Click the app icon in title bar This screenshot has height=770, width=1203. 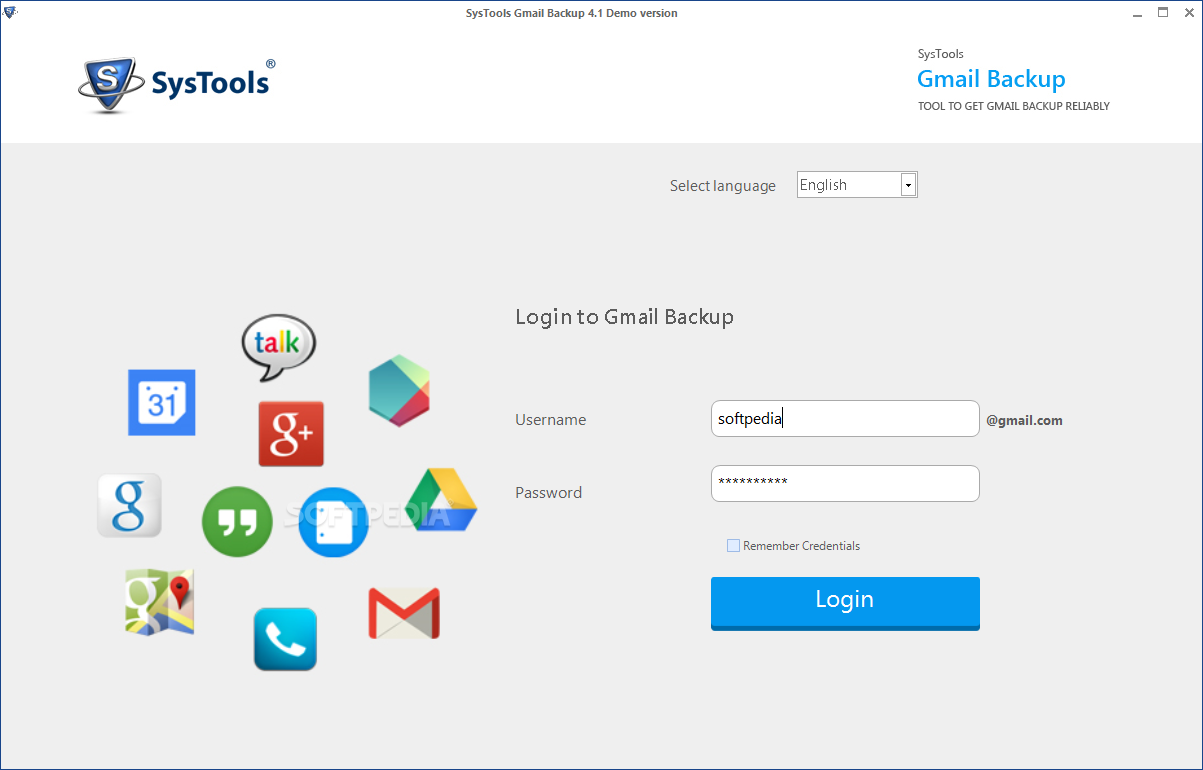[x=11, y=13]
